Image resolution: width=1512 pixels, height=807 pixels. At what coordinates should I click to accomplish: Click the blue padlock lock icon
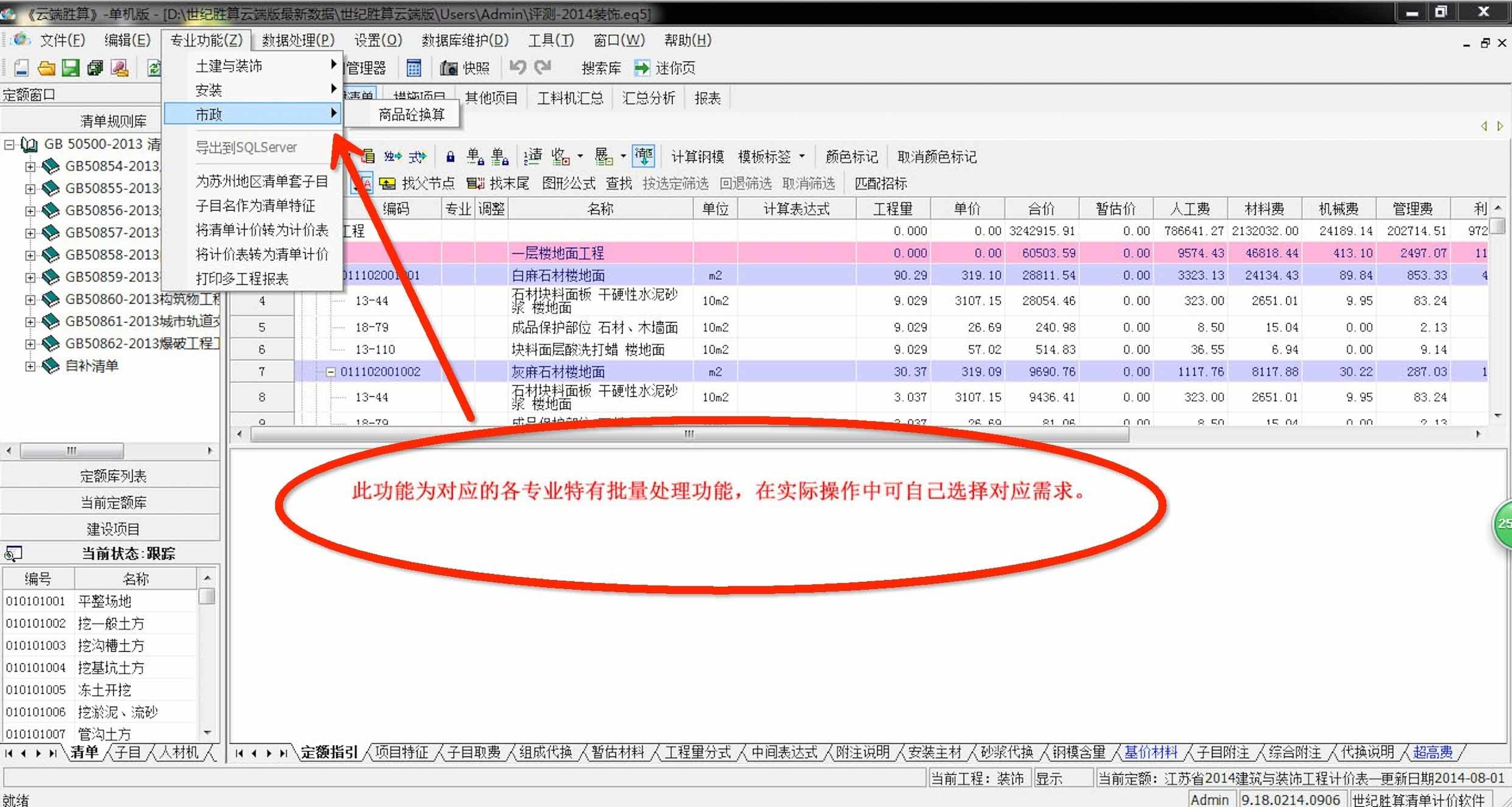[x=450, y=157]
